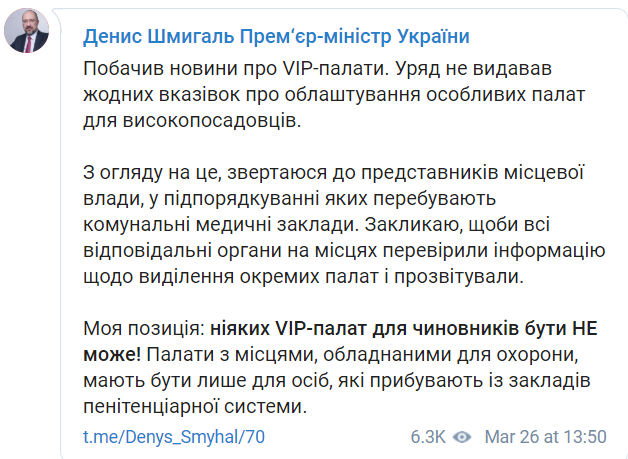The width and height of the screenshot is (628, 459).
Task: Click the phrase 'З огляду на це'
Action: 150,173
